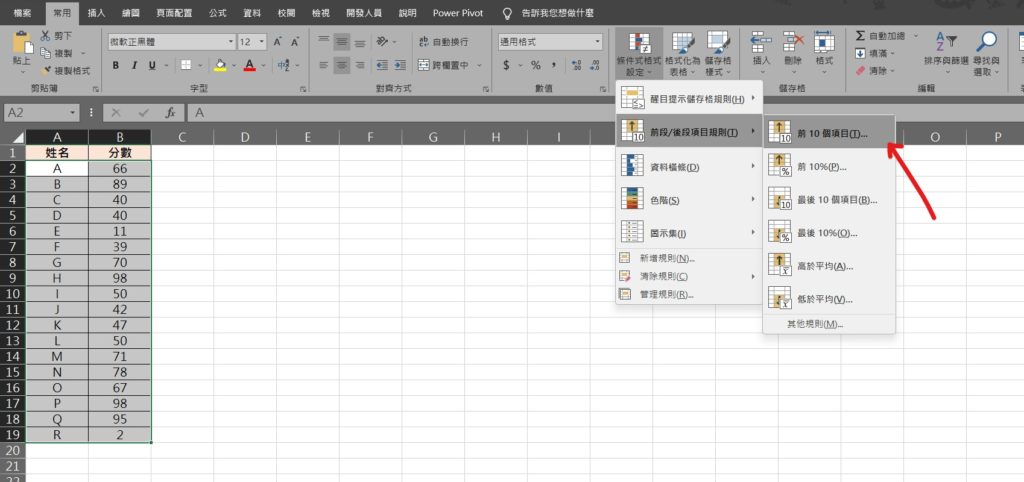The image size is (1024, 482).
Task: Open the font size dropdown showing 12
Action: [x=262, y=42]
